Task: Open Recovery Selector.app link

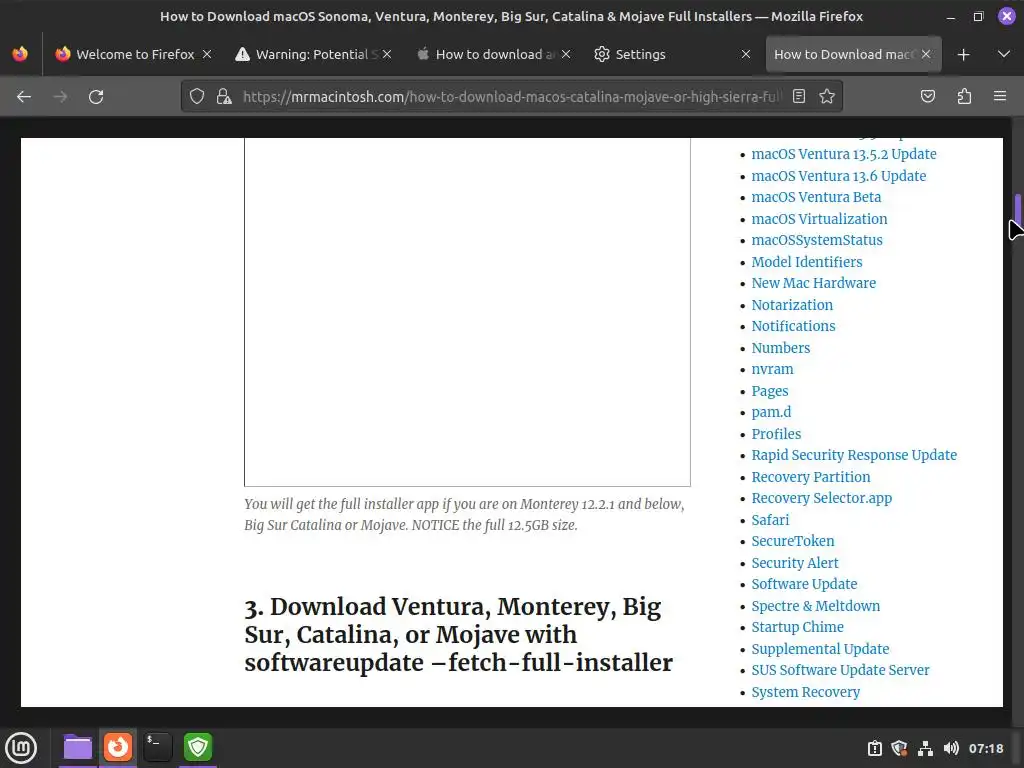Action: pos(822,498)
